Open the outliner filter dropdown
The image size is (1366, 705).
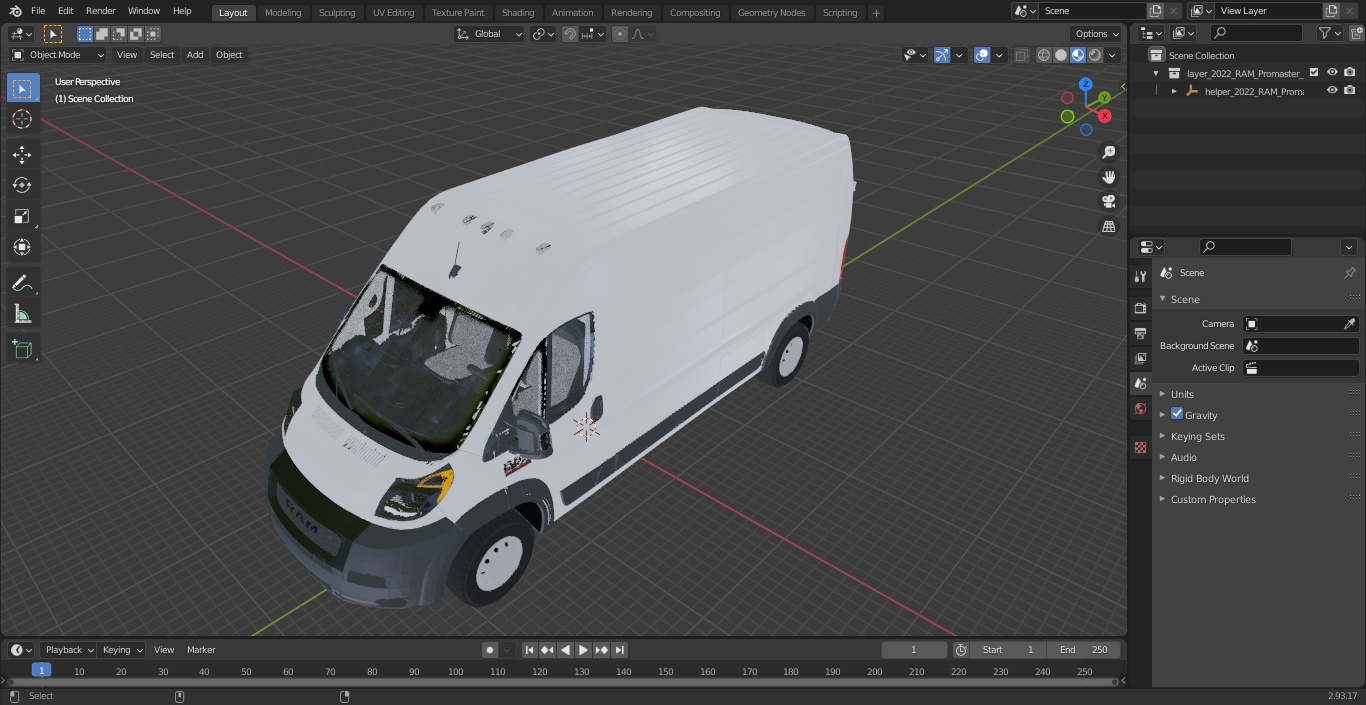(x=1329, y=33)
